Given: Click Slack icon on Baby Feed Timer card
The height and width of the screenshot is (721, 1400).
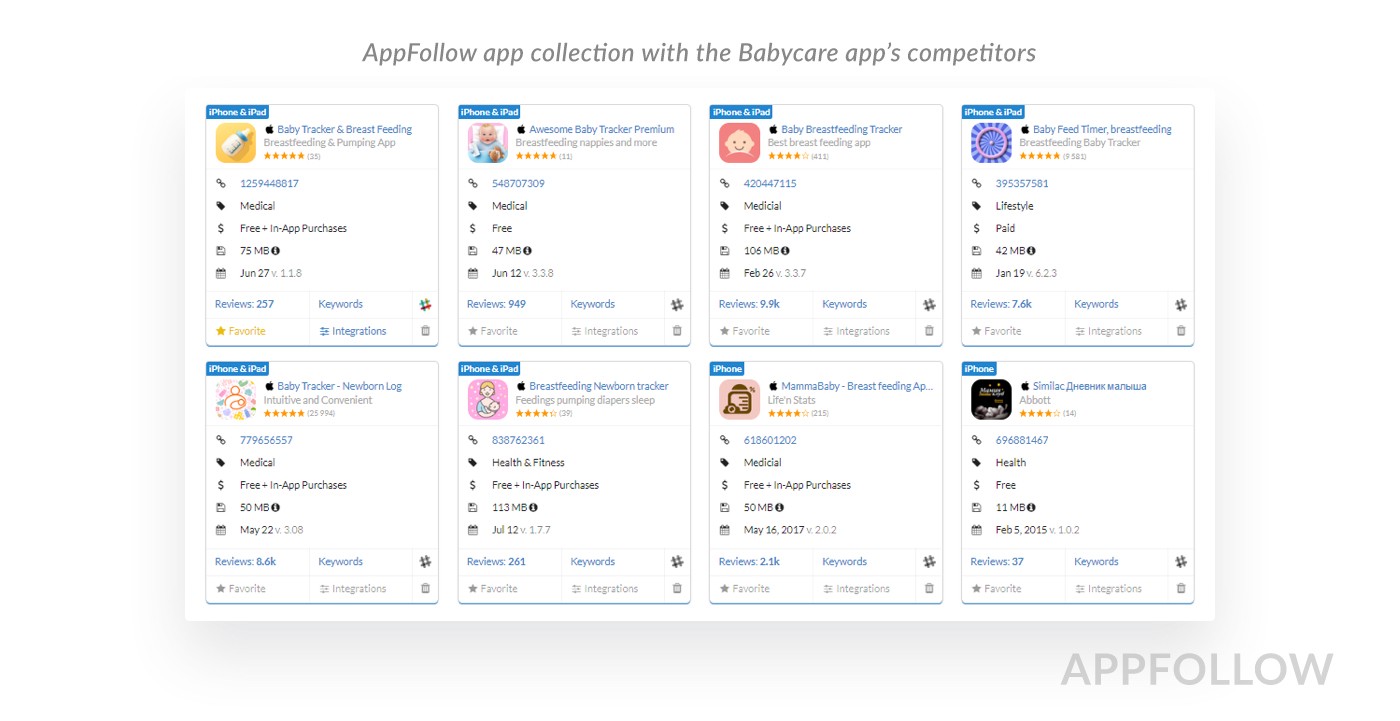Looking at the screenshot, I should pyautogui.click(x=1181, y=304).
